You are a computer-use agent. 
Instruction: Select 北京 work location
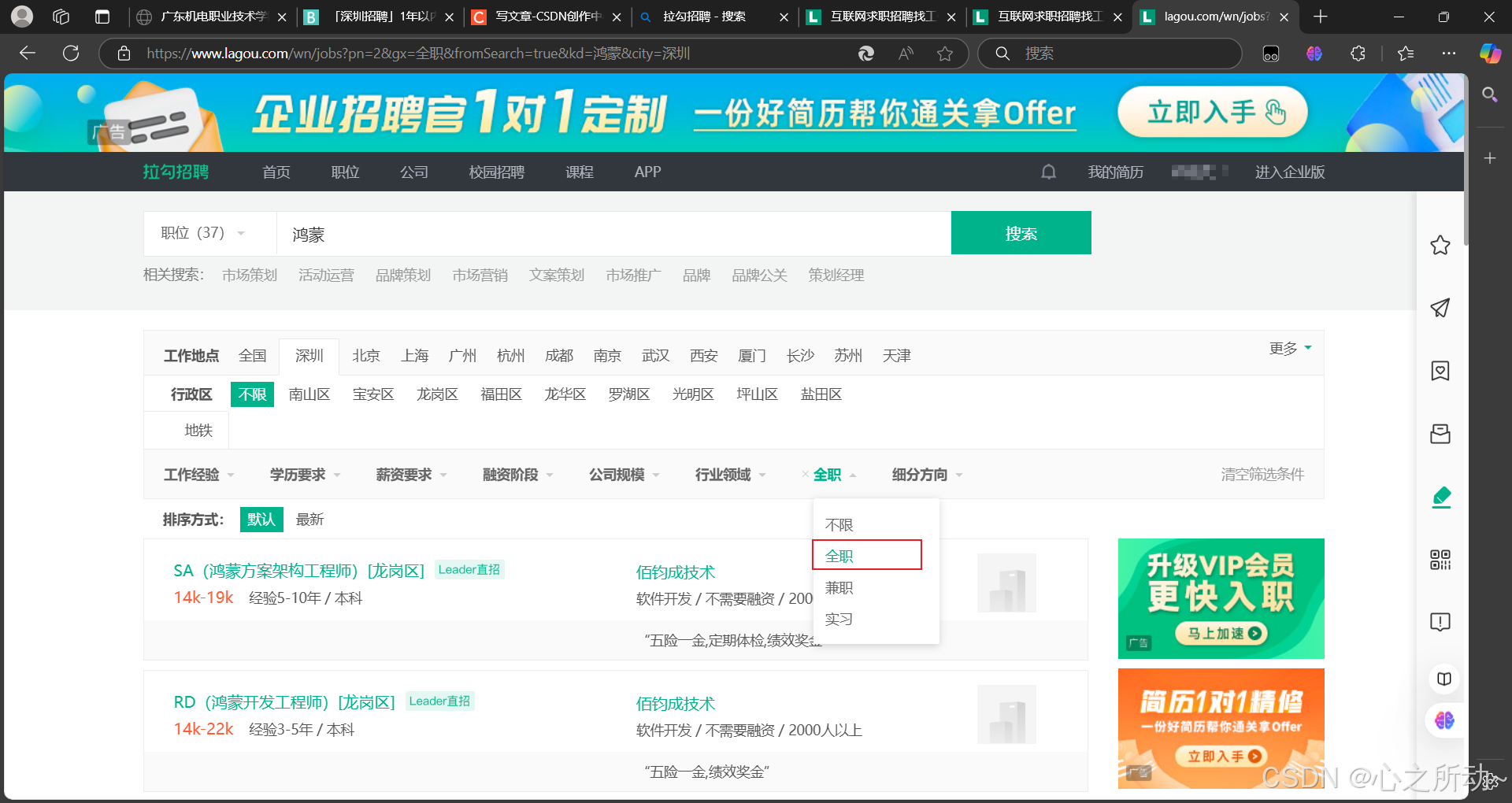(x=365, y=356)
